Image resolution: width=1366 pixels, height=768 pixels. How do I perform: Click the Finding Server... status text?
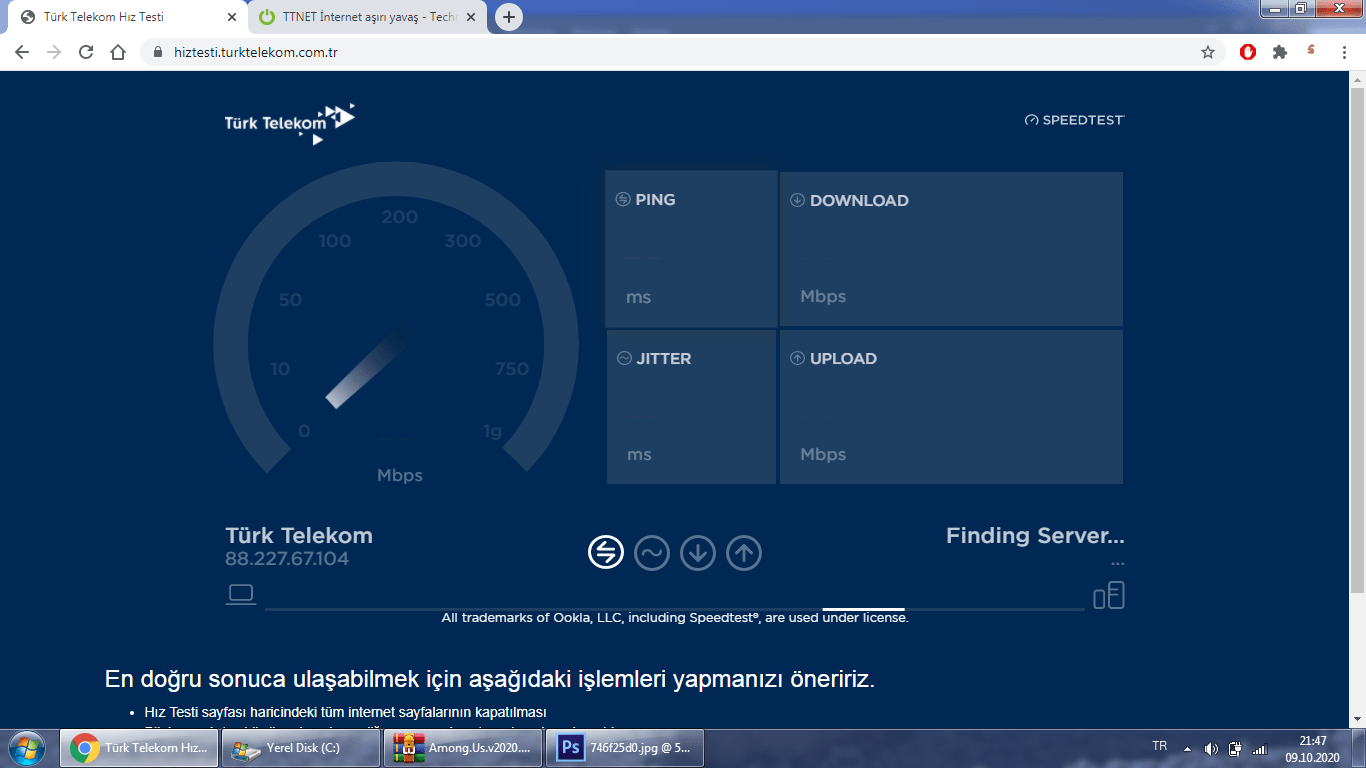tap(1035, 536)
